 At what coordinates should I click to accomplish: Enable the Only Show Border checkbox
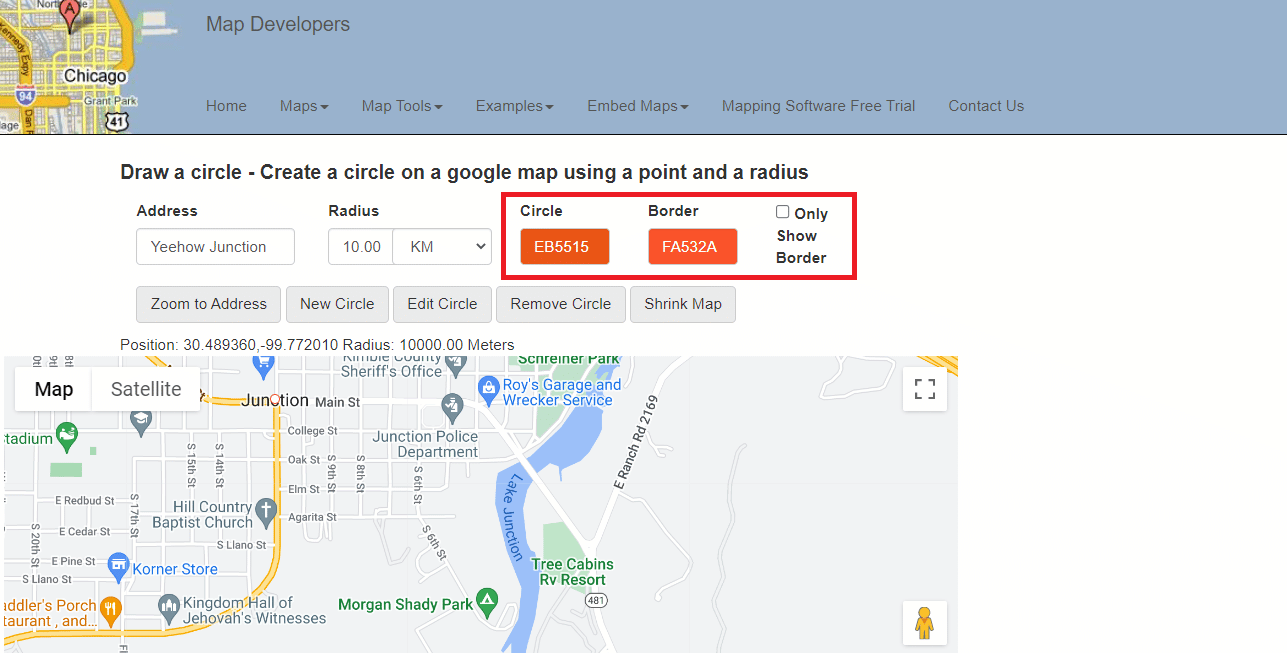(783, 212)
